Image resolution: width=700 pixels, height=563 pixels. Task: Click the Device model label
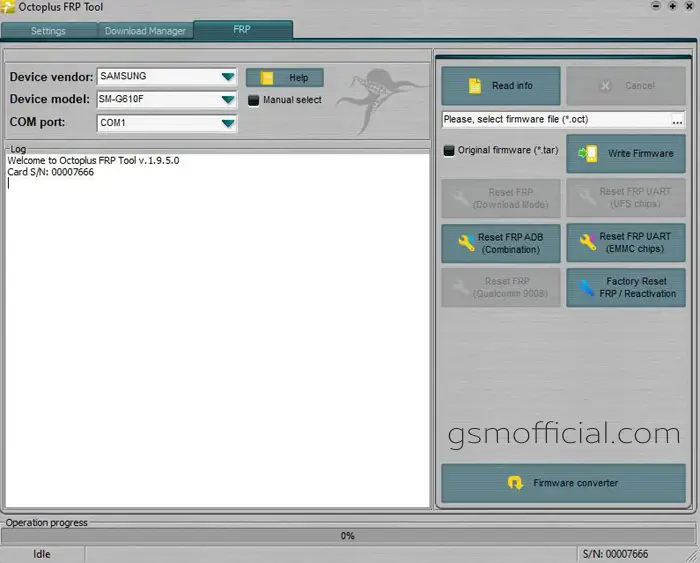tap(50, 99)
